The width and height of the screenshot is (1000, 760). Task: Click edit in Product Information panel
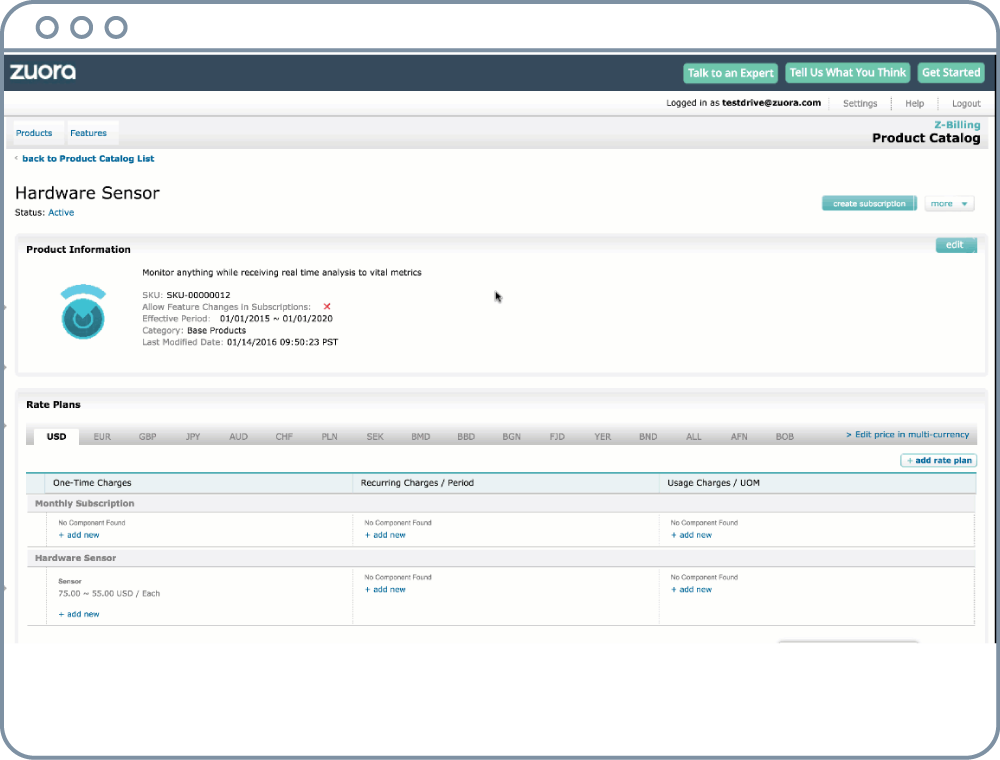click(955, 245)
